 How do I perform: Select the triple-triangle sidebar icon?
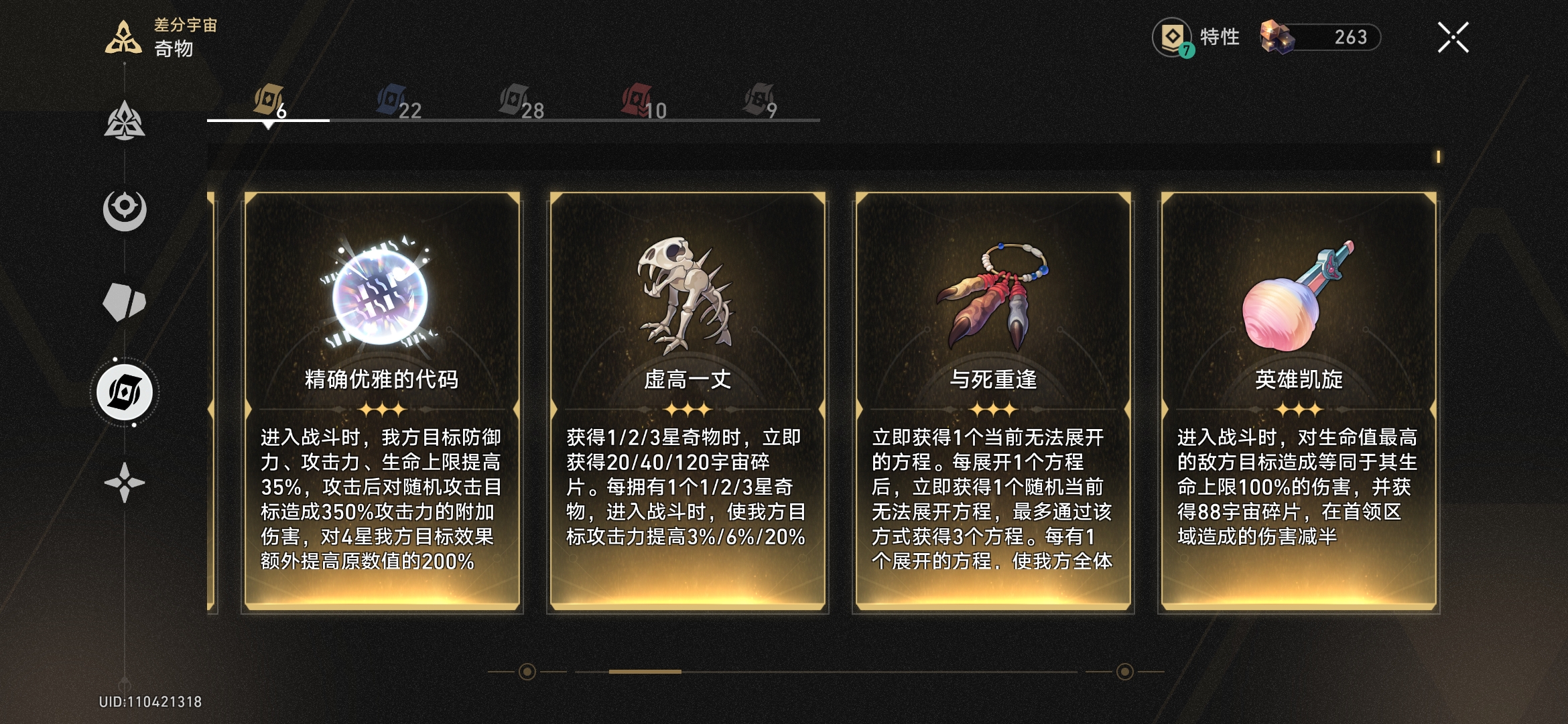point(125,121)
